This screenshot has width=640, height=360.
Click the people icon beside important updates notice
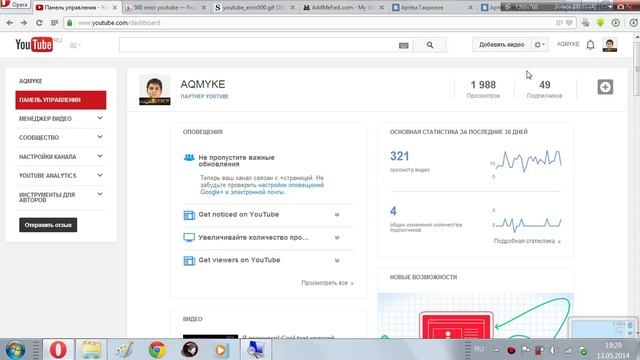[x=189, y=158]
